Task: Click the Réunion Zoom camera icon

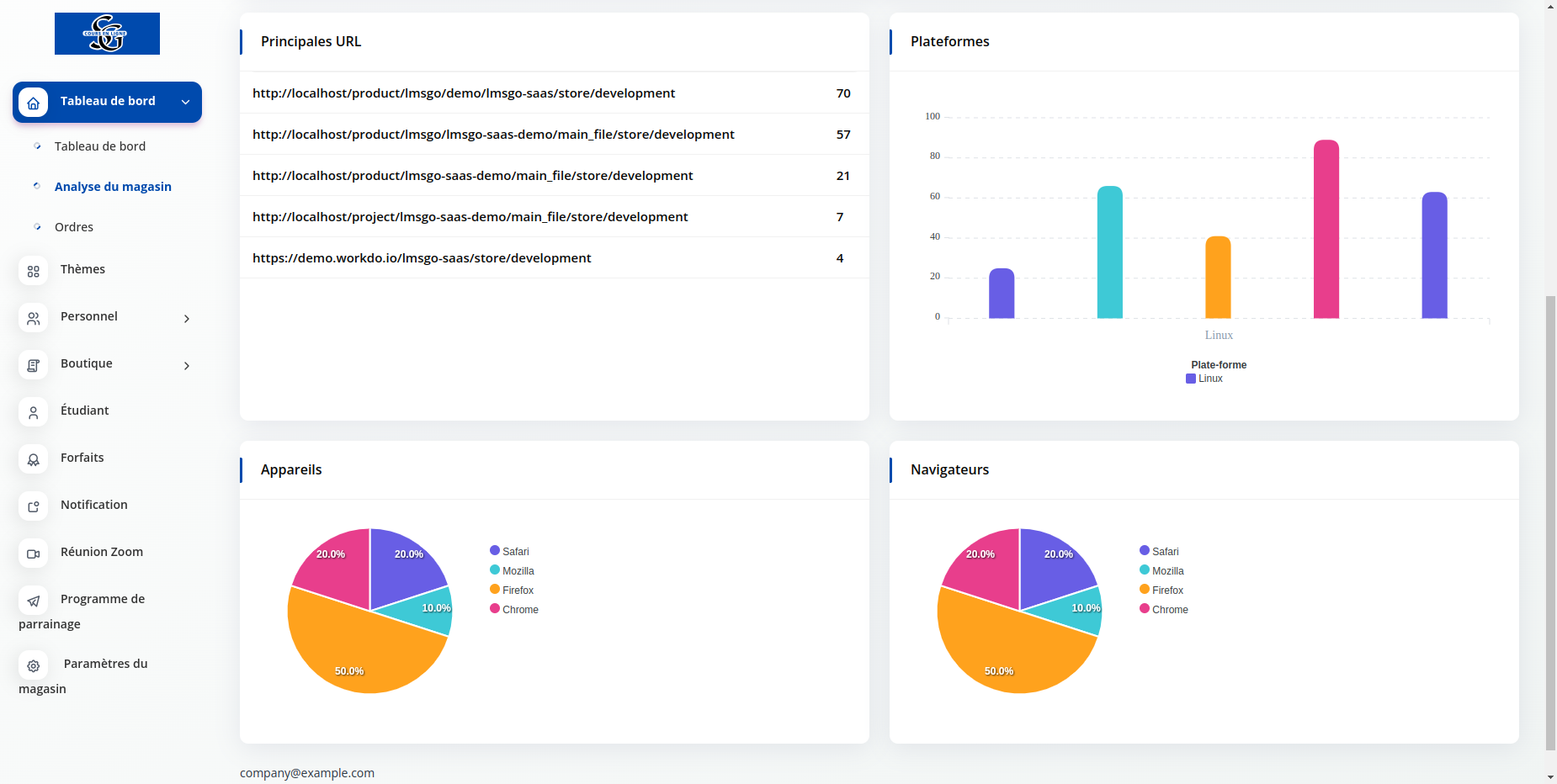Action: click(x=33, y=554)
